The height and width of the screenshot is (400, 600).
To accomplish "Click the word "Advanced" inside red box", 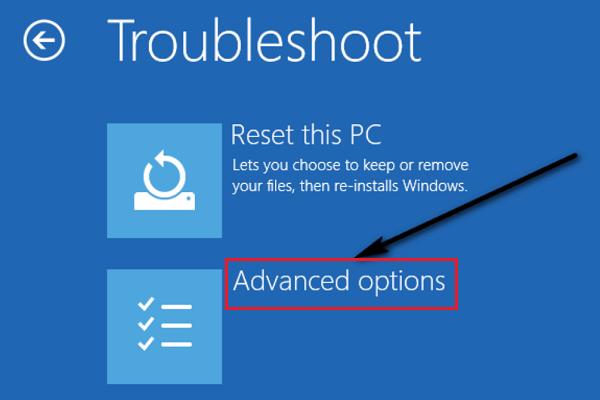I will [291, 280].
